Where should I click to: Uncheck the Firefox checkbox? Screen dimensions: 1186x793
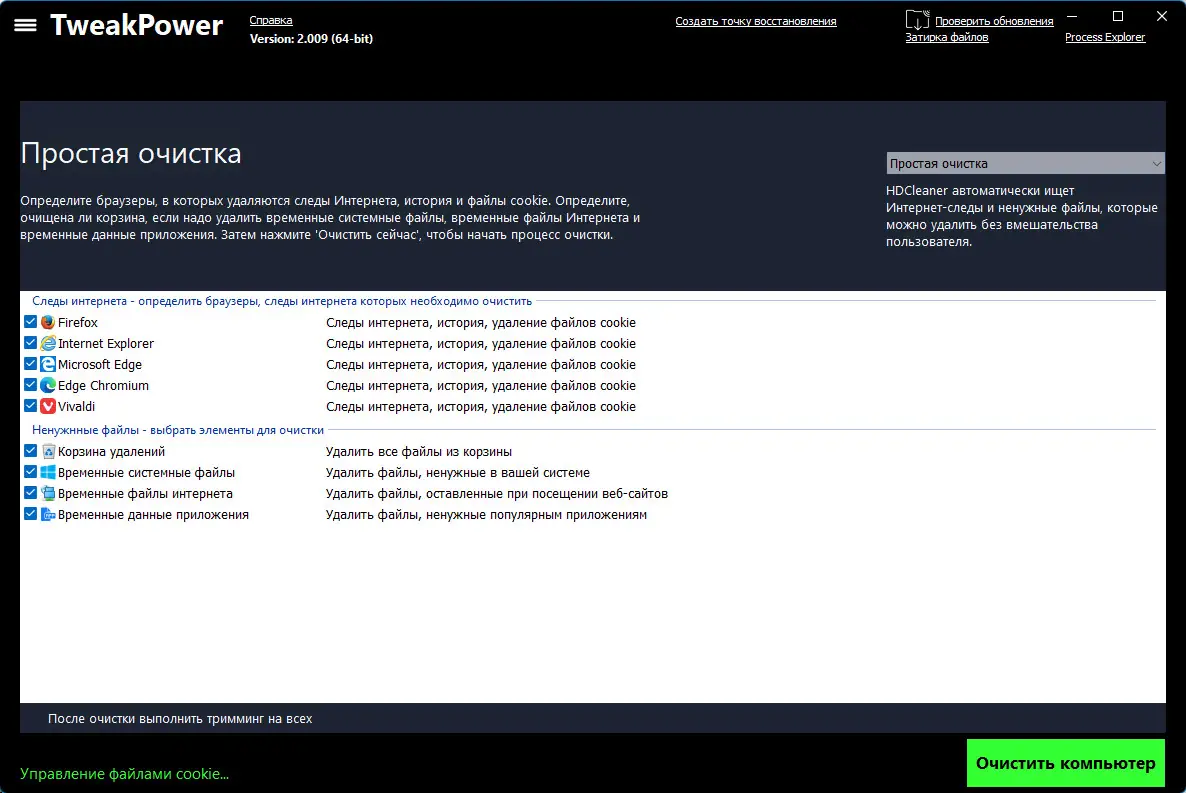click(x=30, y=322)
